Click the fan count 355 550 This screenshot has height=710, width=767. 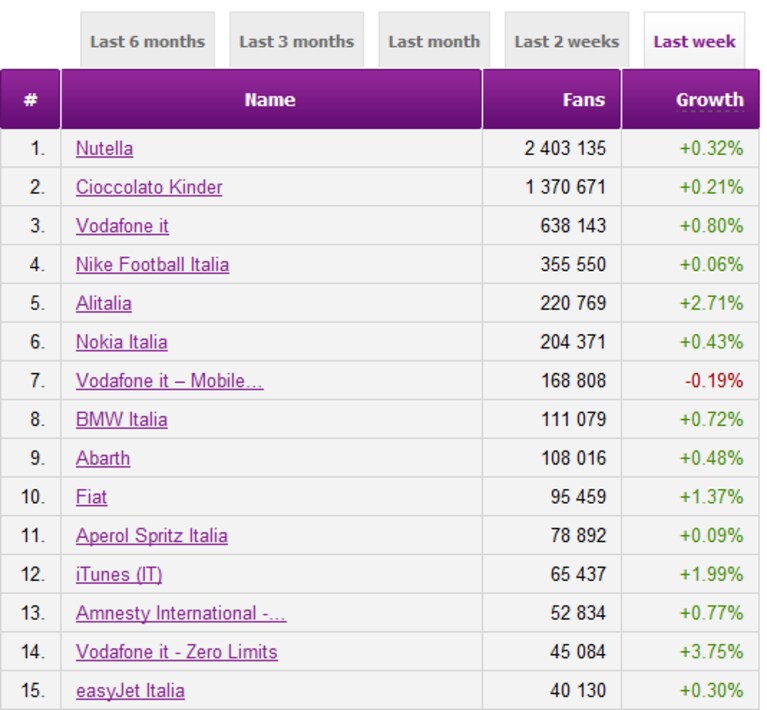point(573,264)
